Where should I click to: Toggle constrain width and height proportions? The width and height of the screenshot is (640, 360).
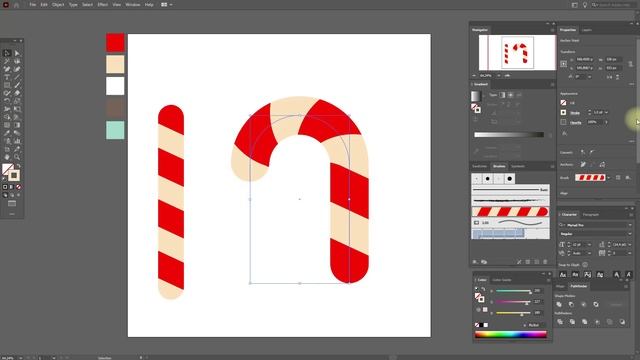click(631, 64)
